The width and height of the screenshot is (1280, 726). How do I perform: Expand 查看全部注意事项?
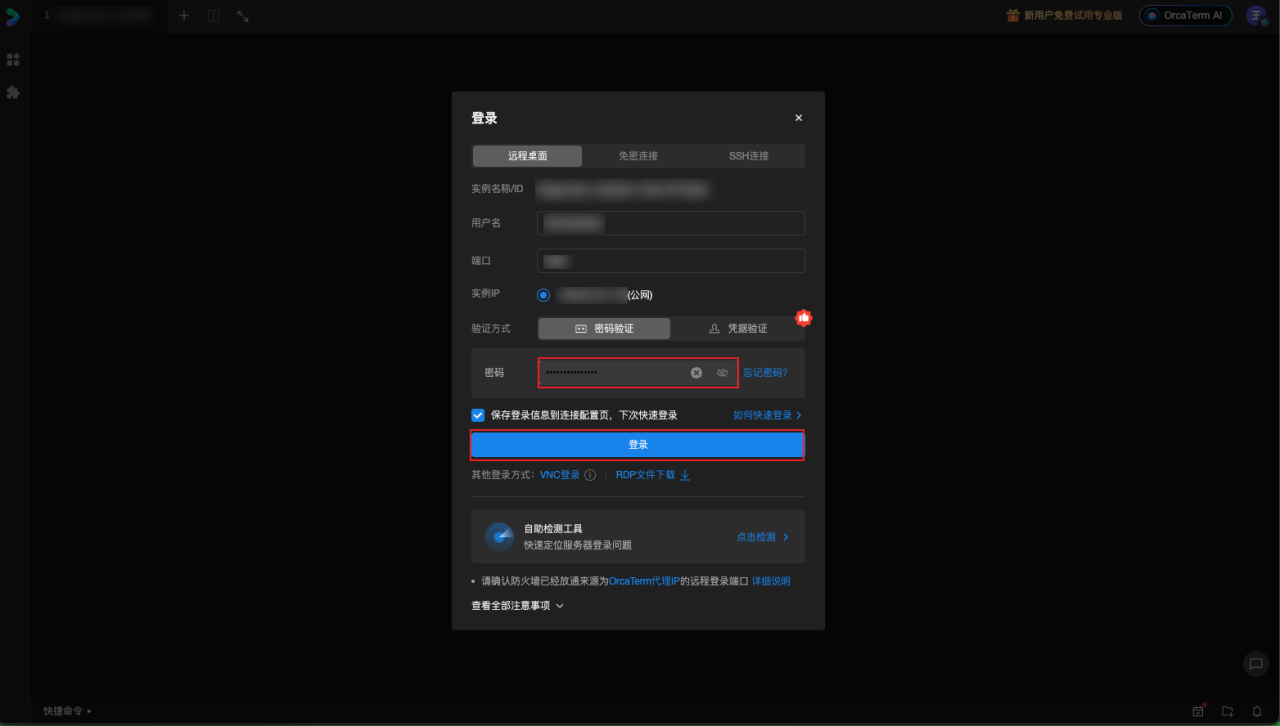pos(518,605)
